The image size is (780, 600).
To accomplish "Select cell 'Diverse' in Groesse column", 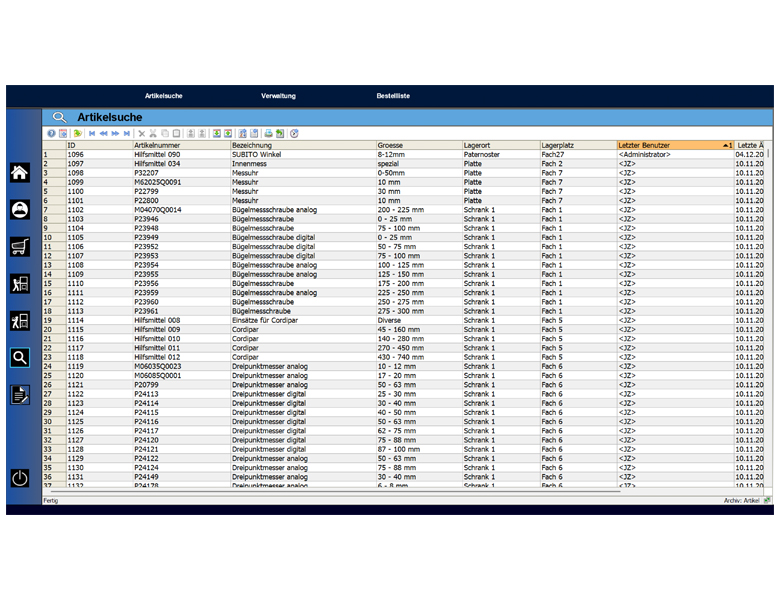I will pos(419,320).
